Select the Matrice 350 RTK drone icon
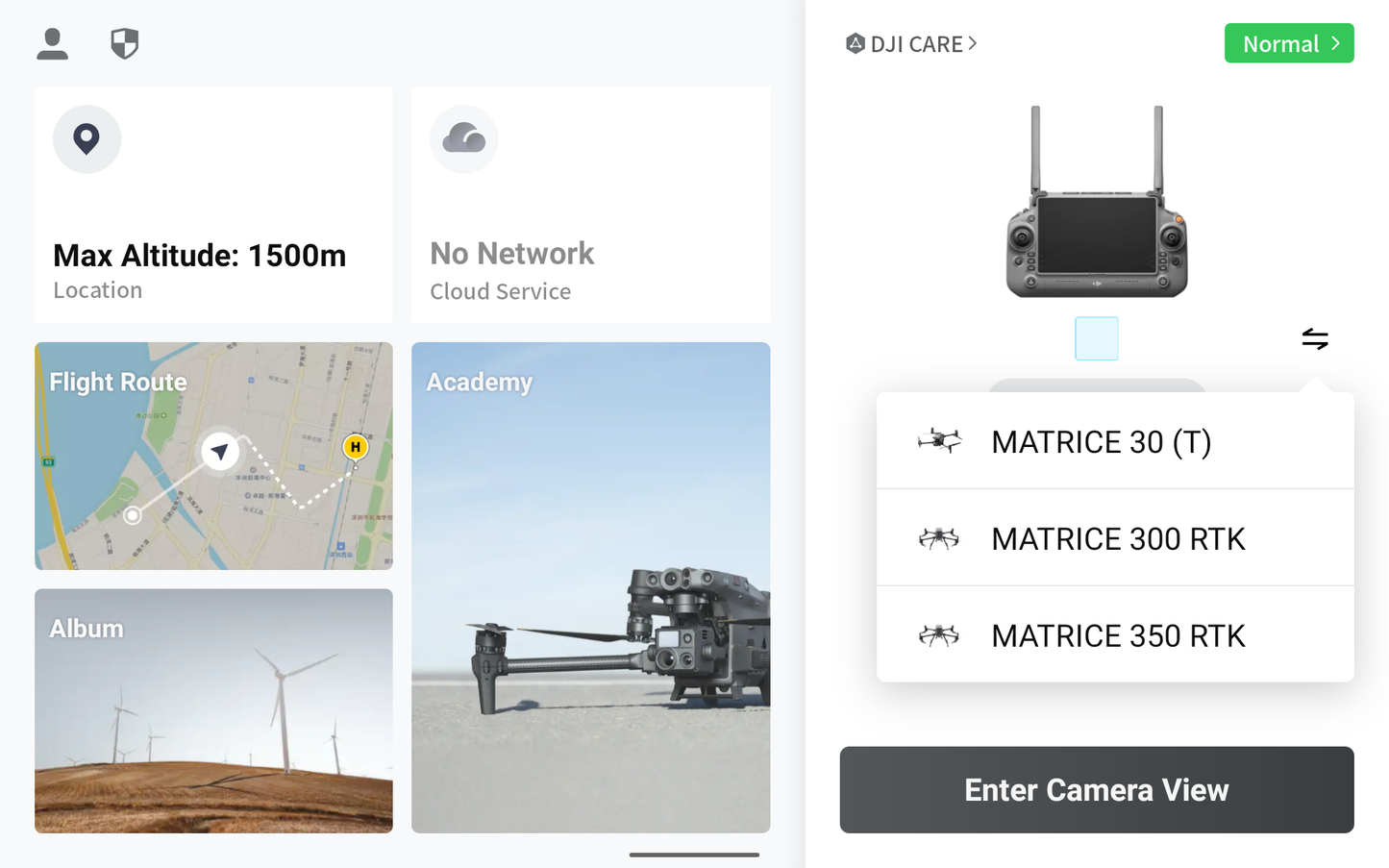1389x868 pixels. coord(938,635)
